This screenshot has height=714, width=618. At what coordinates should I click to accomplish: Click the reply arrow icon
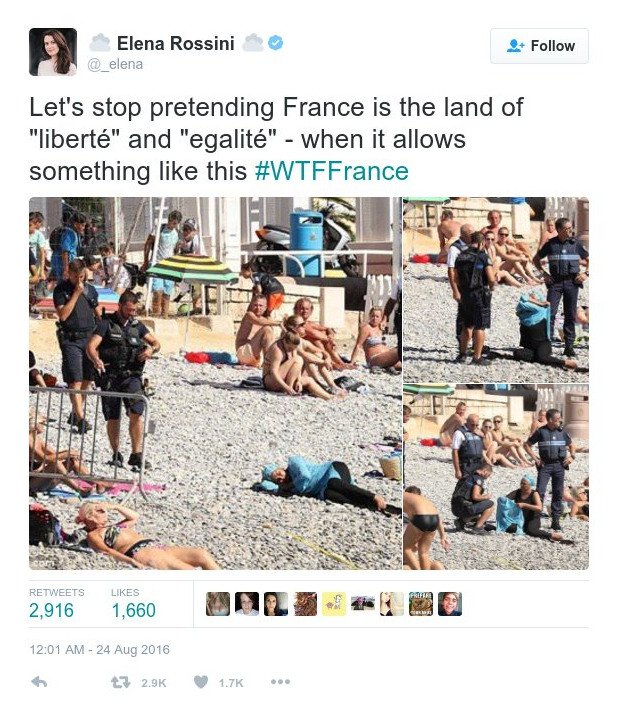(x=39, y=682)
